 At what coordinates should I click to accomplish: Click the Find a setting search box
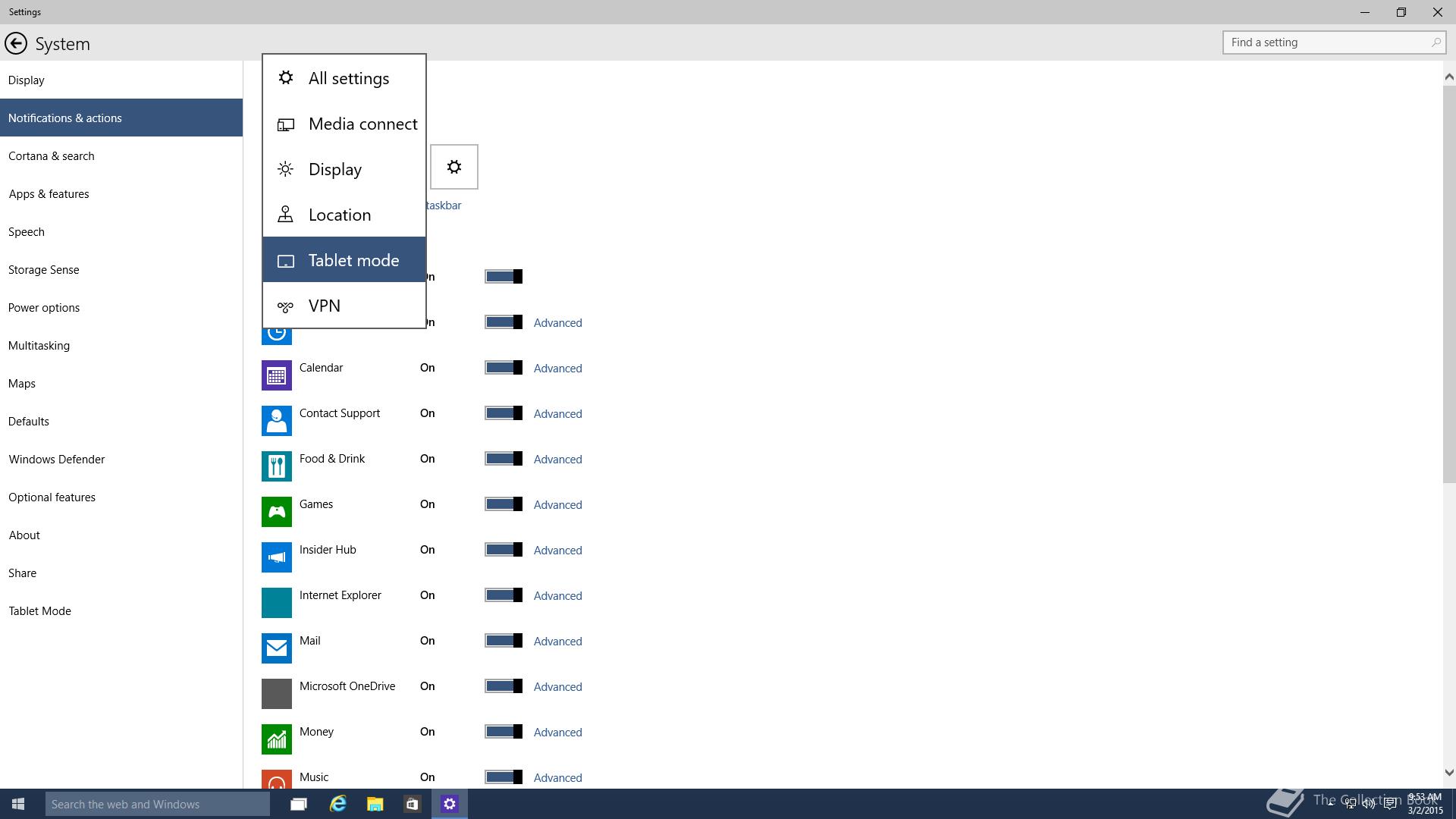pos(1334,42)
